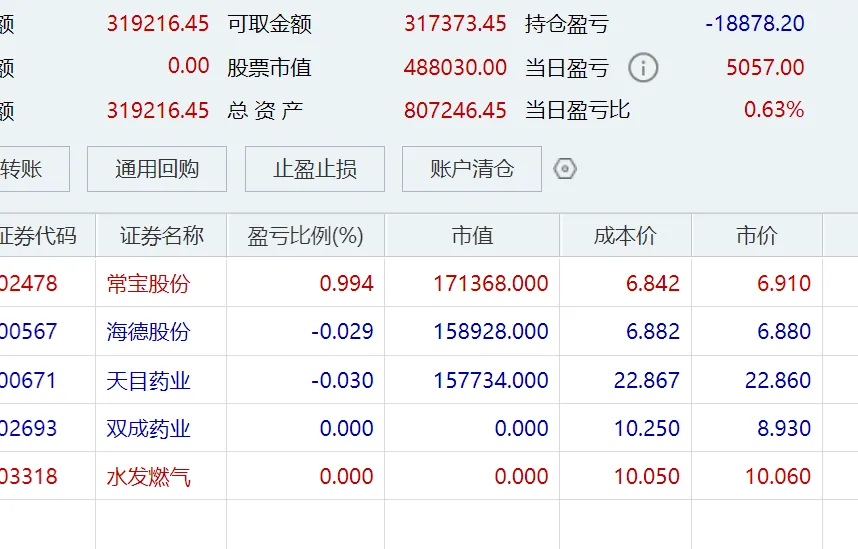Click the security code ending 00671
Screen dimensions: 858x549
[x=28, y=380]
